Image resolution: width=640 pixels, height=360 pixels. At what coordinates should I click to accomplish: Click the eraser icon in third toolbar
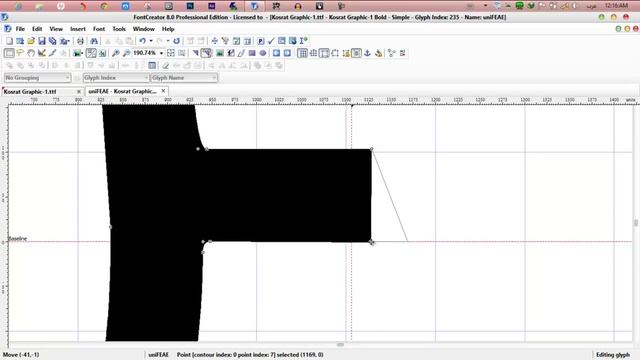click(165, 65)
